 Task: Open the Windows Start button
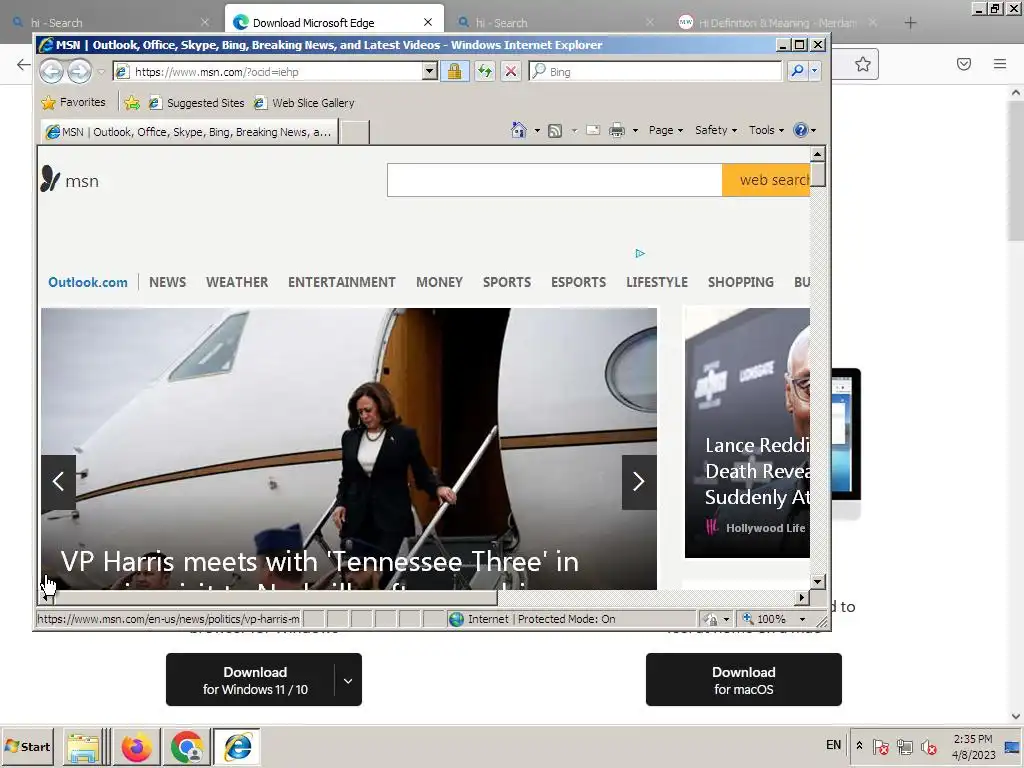click(x=28, y=746)
